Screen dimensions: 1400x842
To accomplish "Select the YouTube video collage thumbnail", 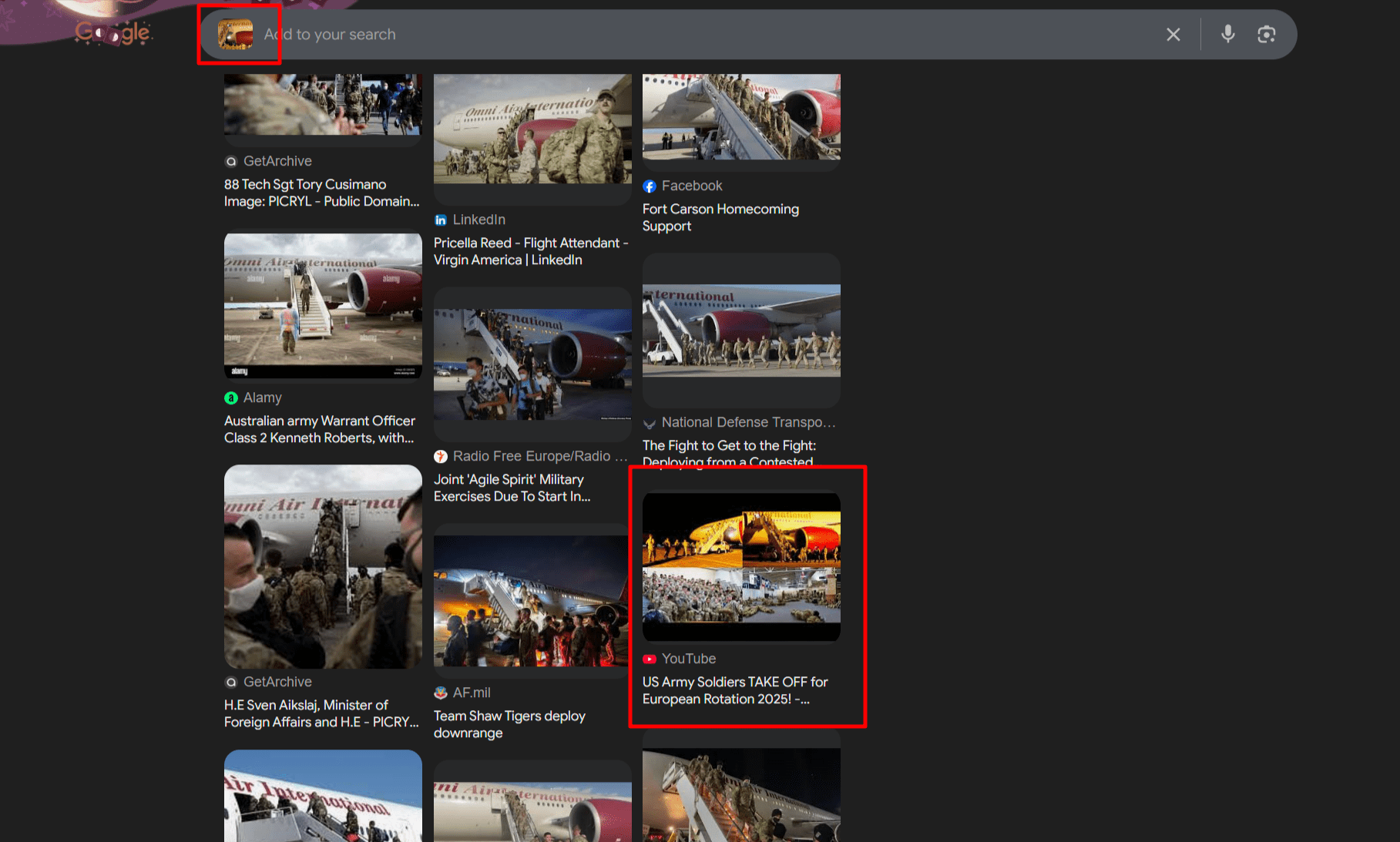I will (741, 567).
